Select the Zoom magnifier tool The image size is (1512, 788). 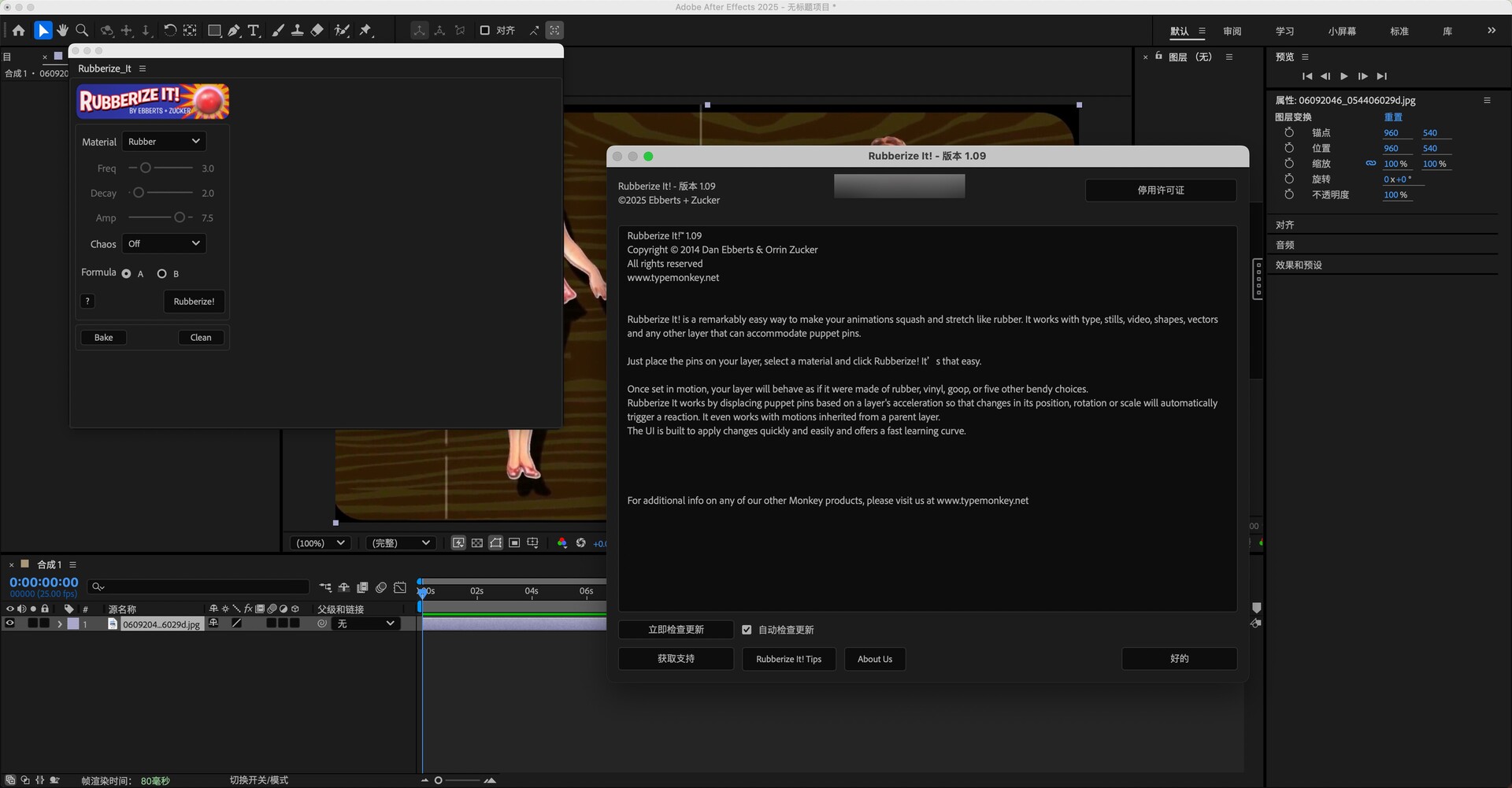click(82, 31)
